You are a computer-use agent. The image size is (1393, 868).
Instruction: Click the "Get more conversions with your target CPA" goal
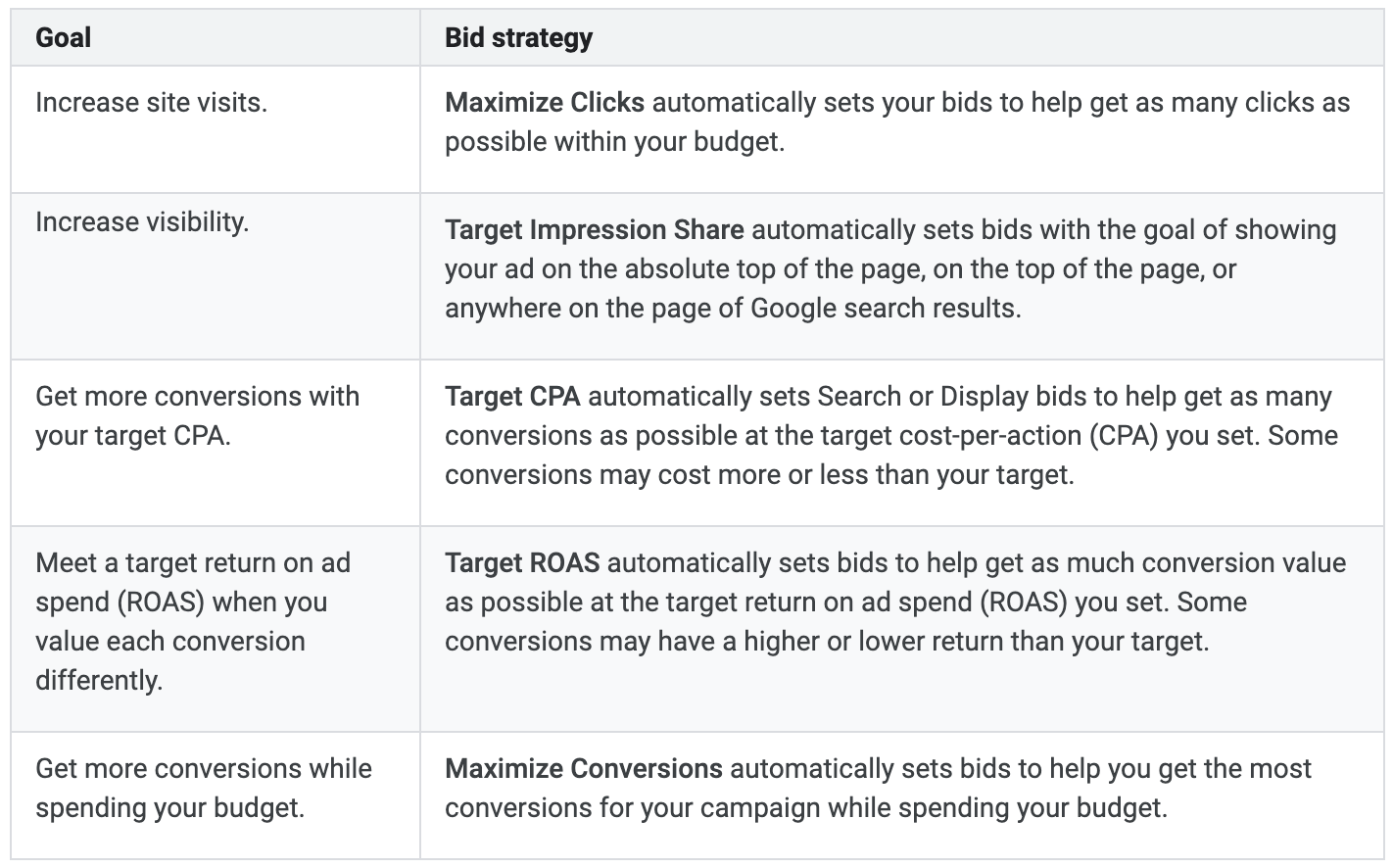tap(197, 415)
